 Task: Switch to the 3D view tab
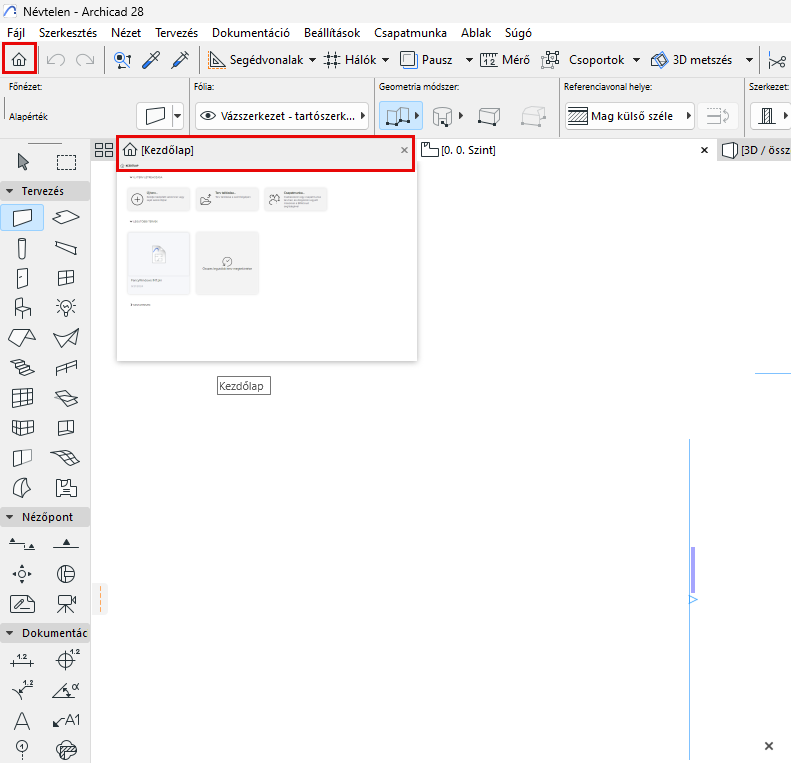coord(755,150)
